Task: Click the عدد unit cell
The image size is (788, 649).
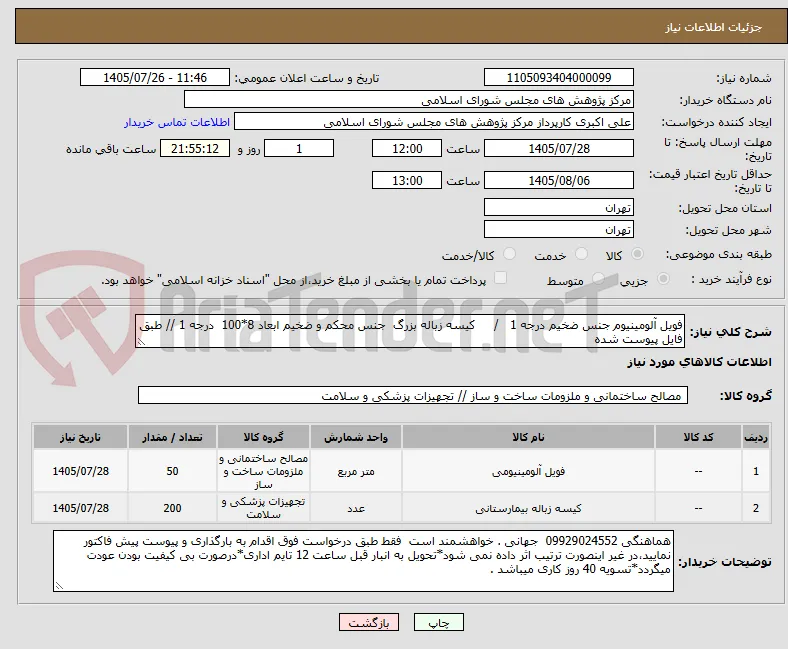Action: (x=356, y=508)
